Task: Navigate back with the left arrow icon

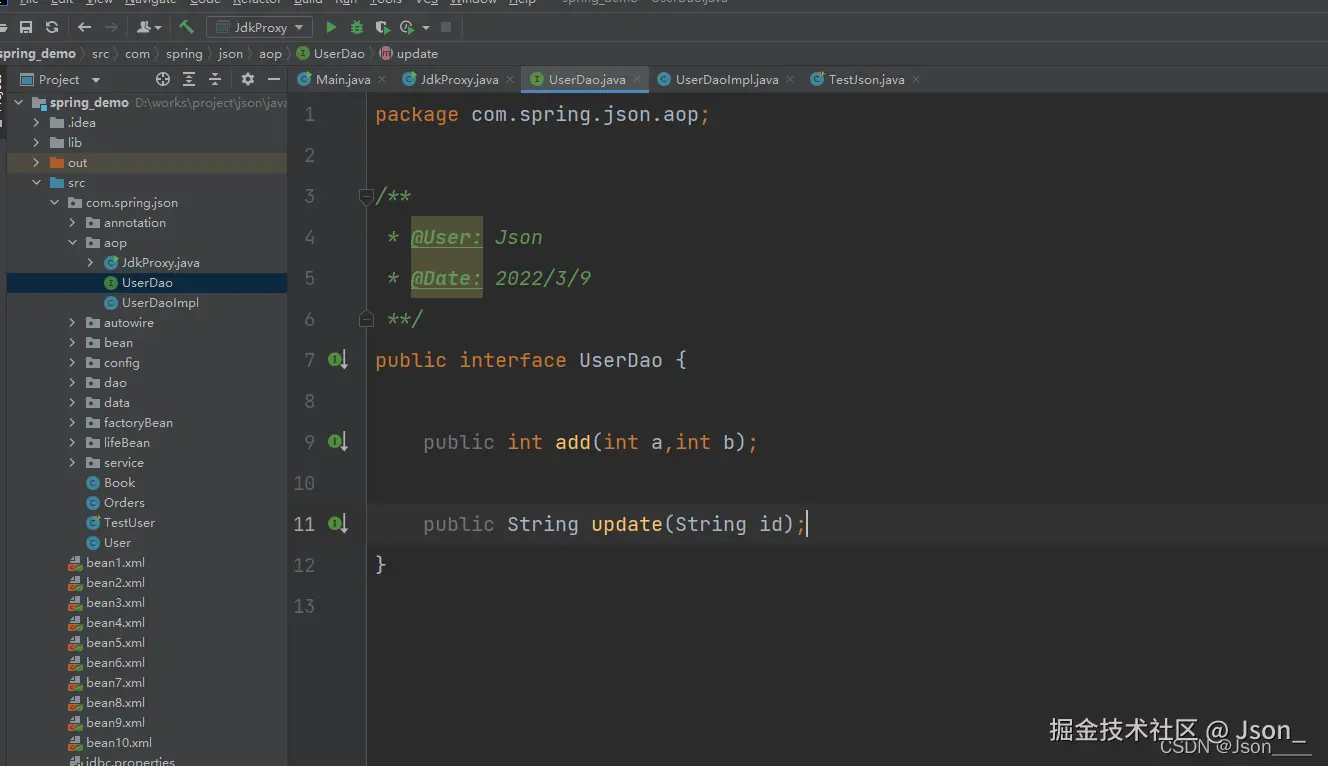Action: pyautogui.click(x=85, y=28)
